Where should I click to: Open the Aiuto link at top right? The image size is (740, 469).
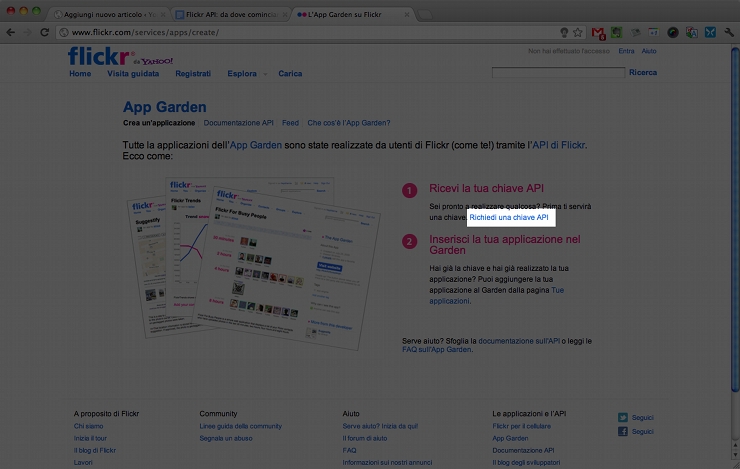[x=649, y=51]
